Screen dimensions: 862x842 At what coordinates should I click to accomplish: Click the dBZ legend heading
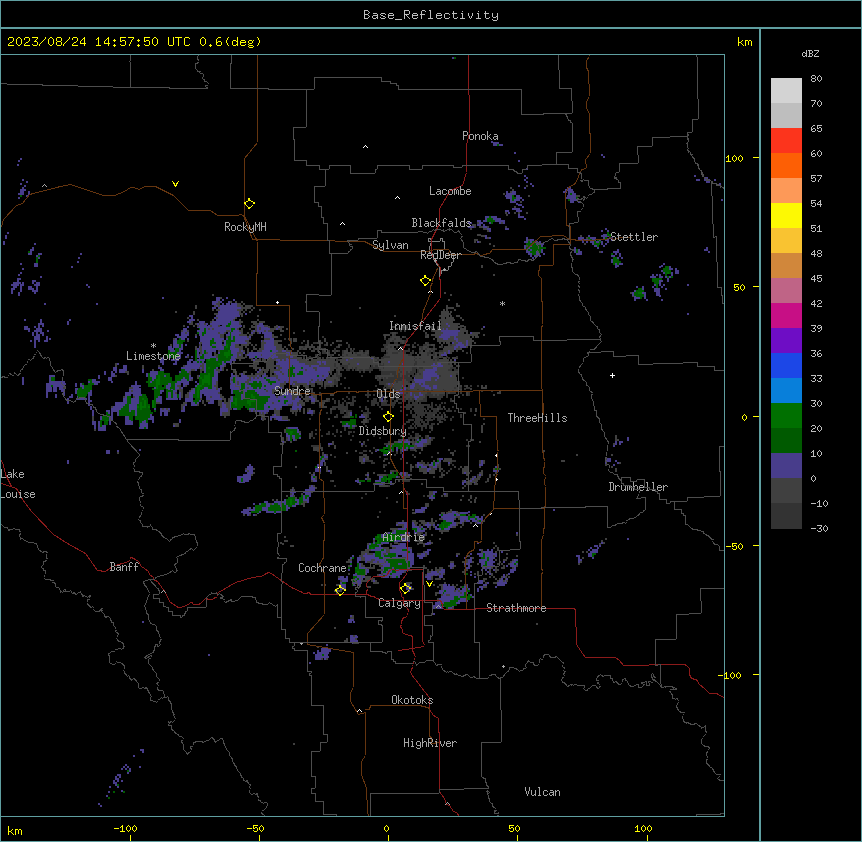(x=810, y=53)
